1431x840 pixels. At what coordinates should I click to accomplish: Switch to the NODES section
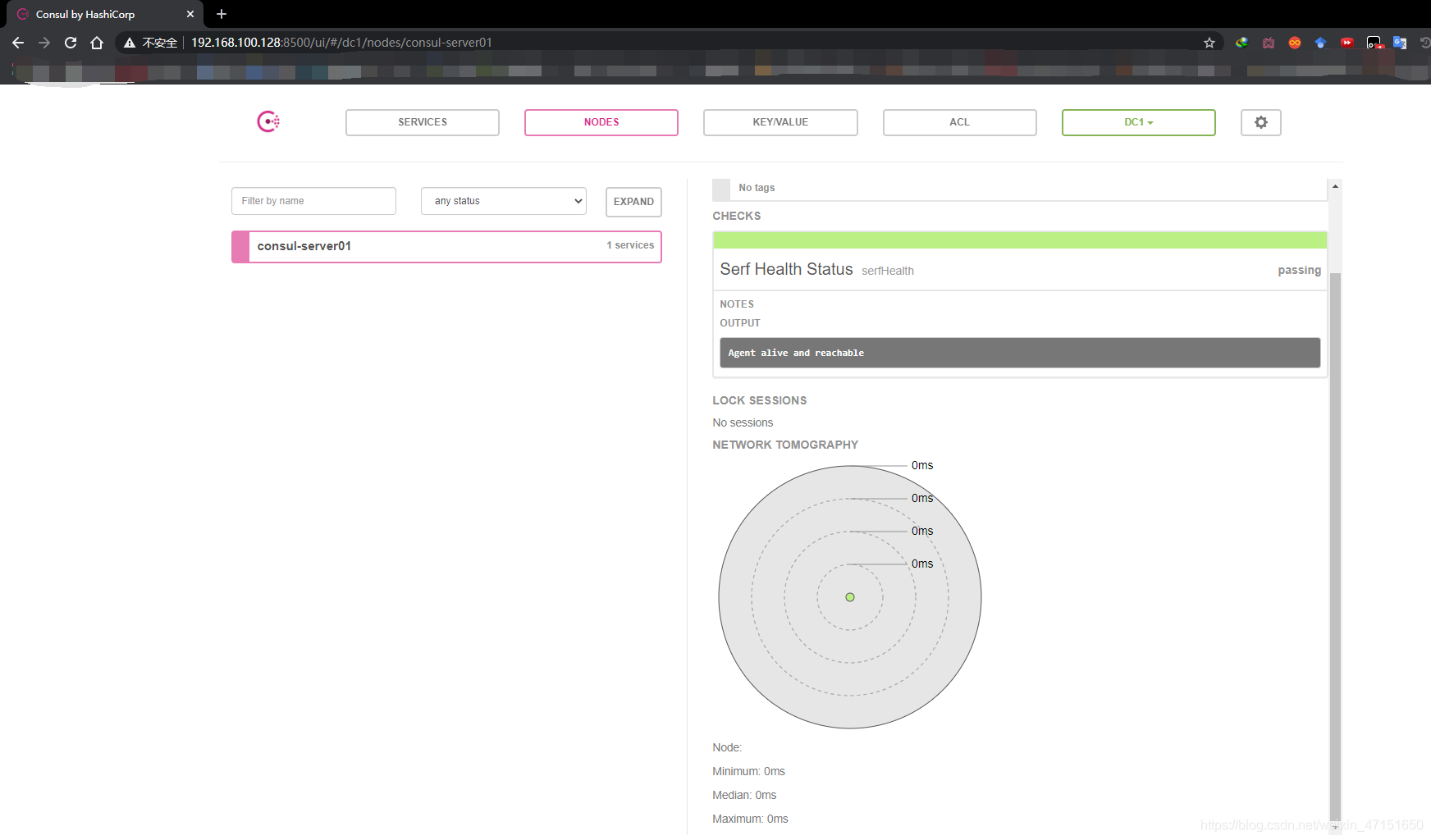click(x=601, y=122)
